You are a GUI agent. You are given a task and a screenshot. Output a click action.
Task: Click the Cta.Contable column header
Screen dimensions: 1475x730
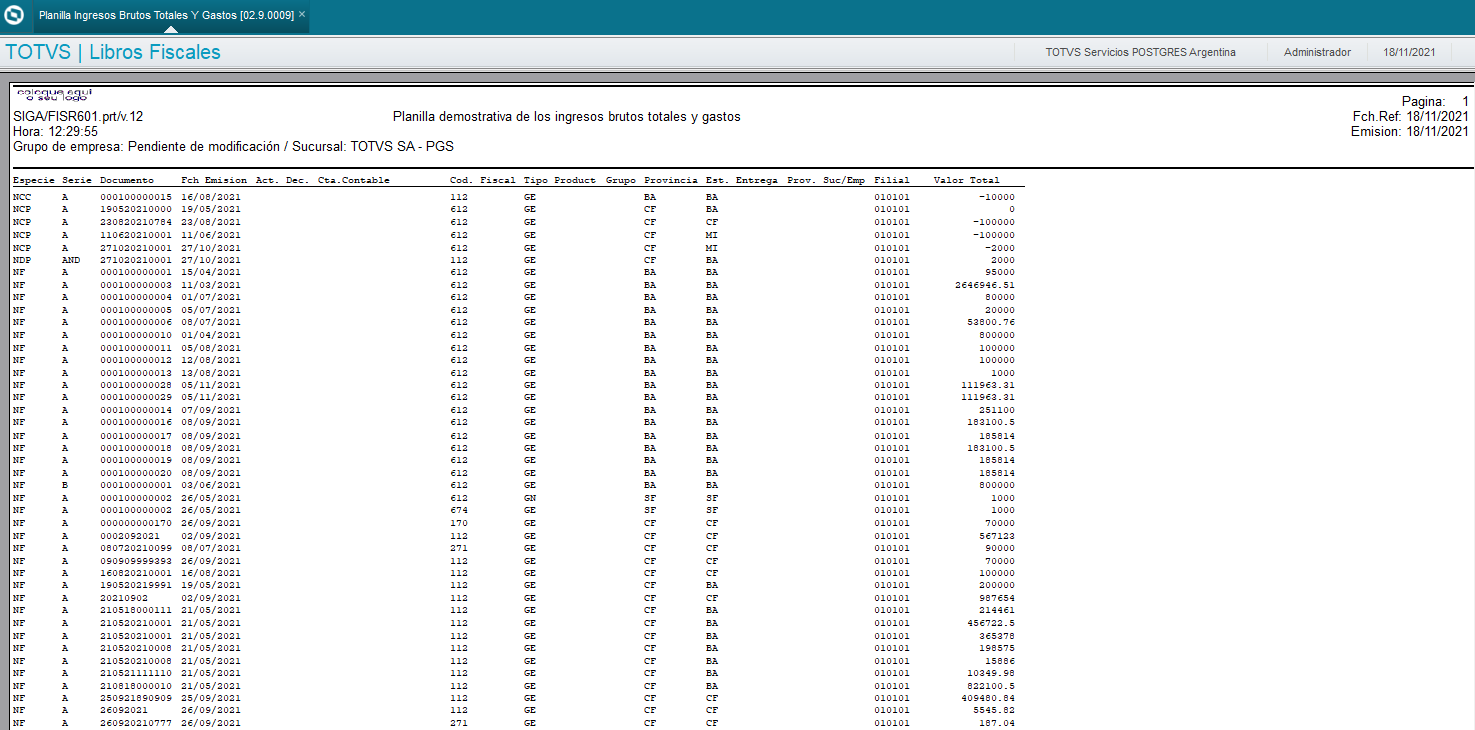click(353, 181)
